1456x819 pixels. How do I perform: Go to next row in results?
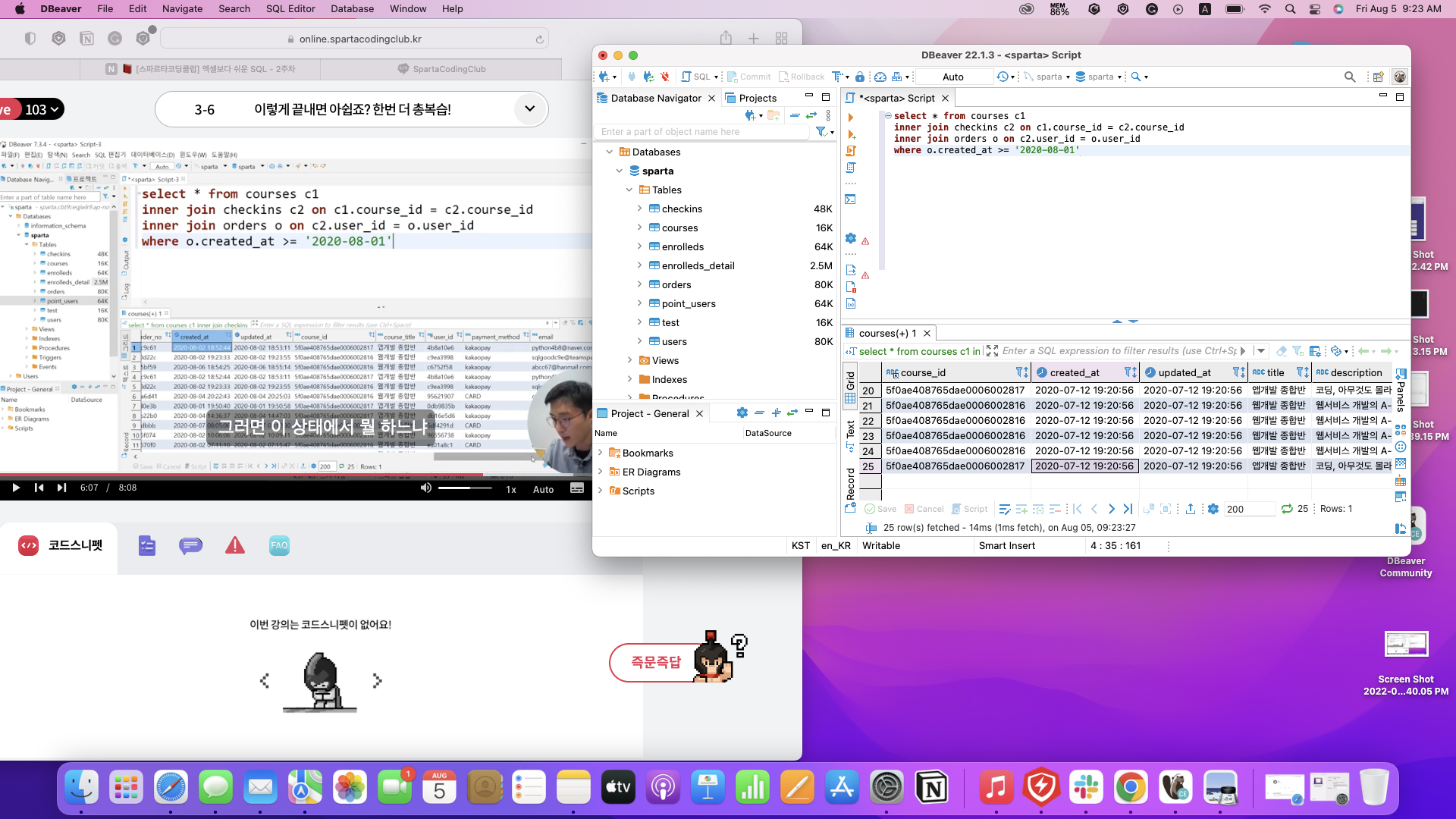(1111, 509)
